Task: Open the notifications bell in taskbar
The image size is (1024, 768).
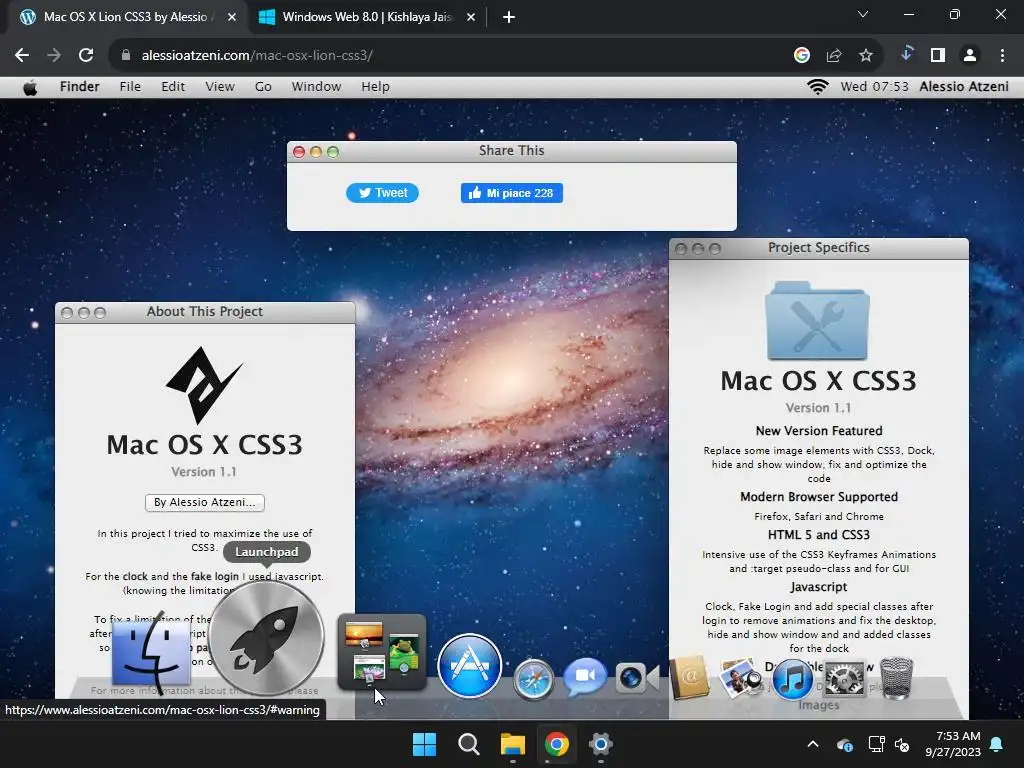Action: pos(997,744)
